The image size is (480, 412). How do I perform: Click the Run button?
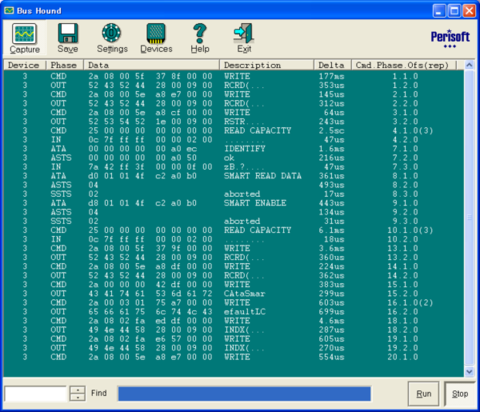(x=423, y=394)
